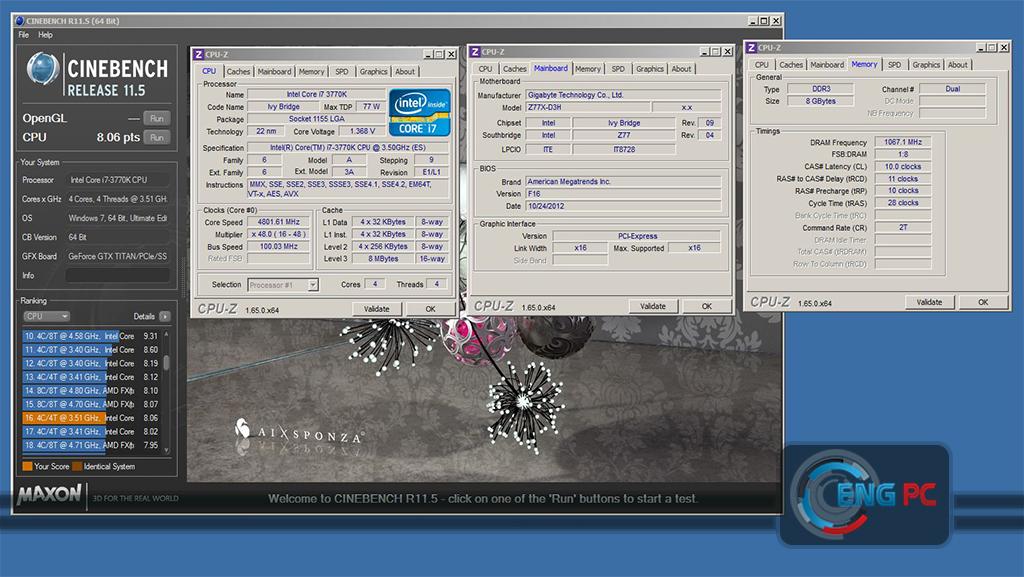Open the ranking CPU dropdown
Screen dimensions: 1024x577
[46, 316]
